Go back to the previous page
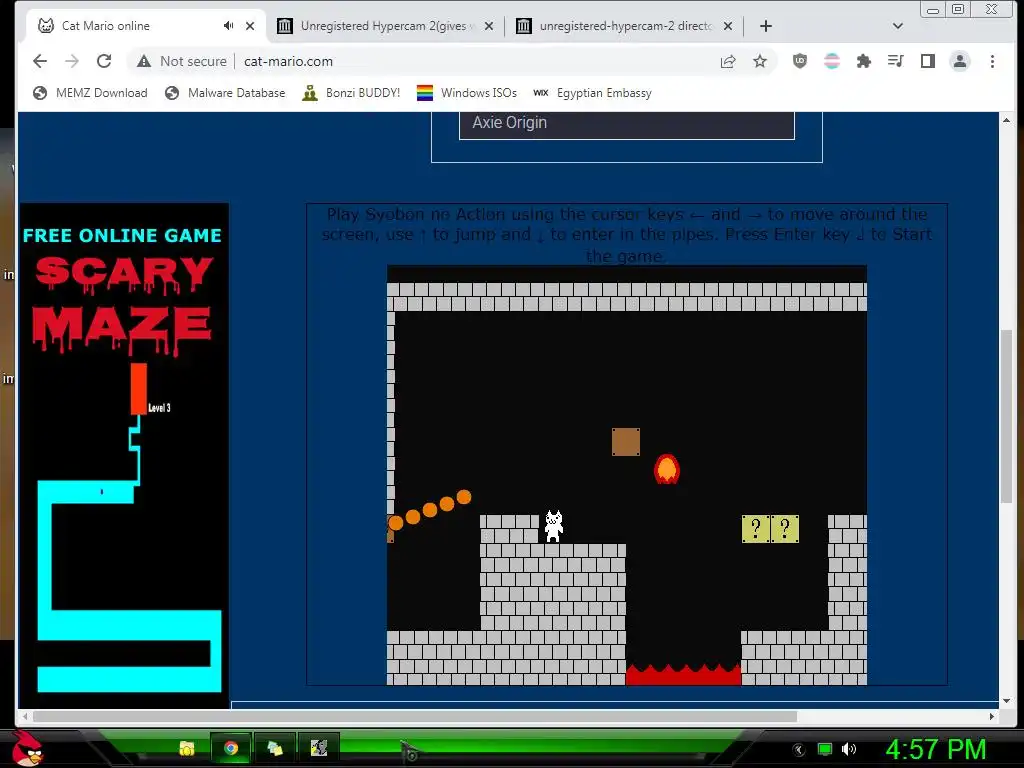This screenshot has width=1024, height=768. tap(40, 61)
